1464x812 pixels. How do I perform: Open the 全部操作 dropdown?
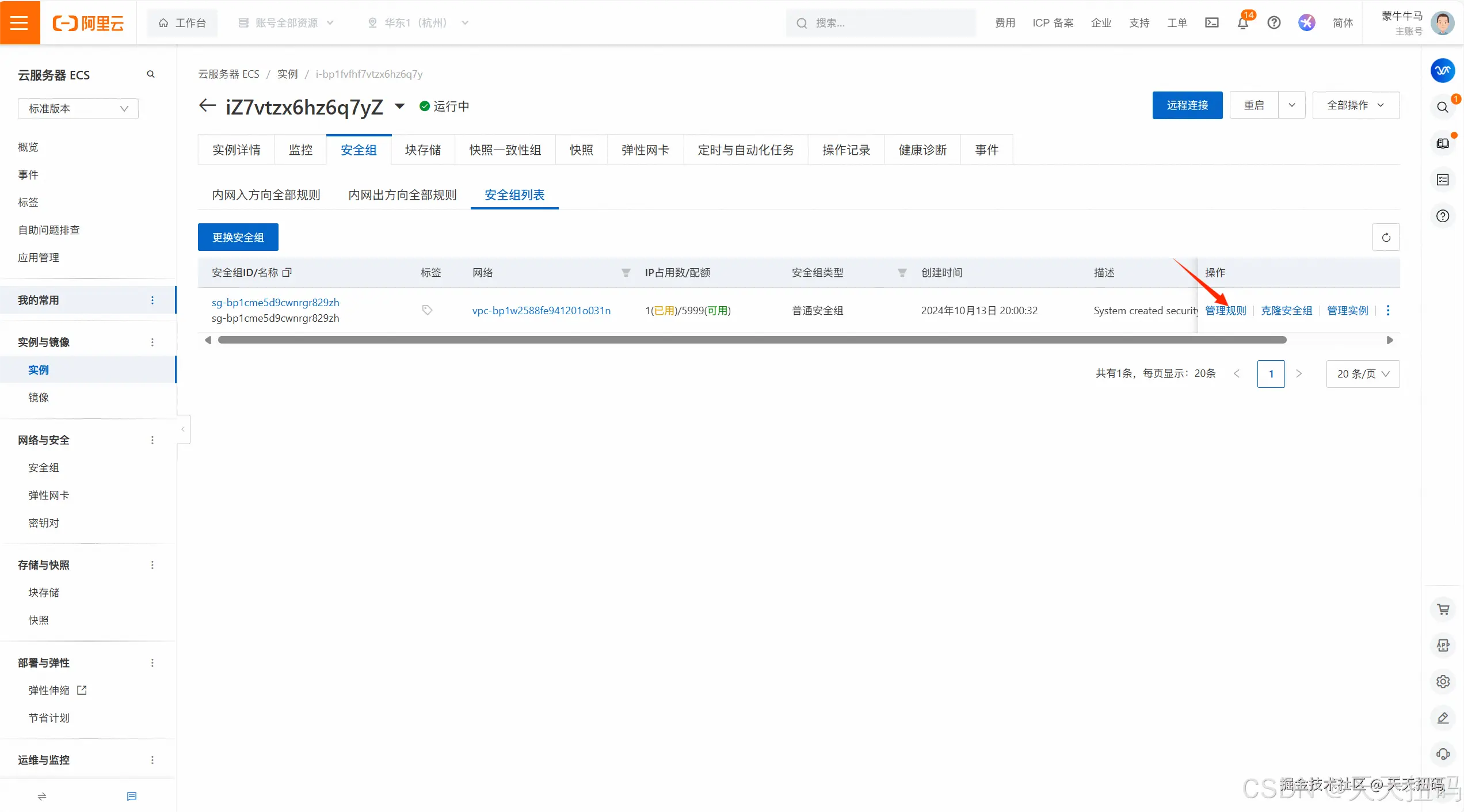click(x=1355, y=105)
